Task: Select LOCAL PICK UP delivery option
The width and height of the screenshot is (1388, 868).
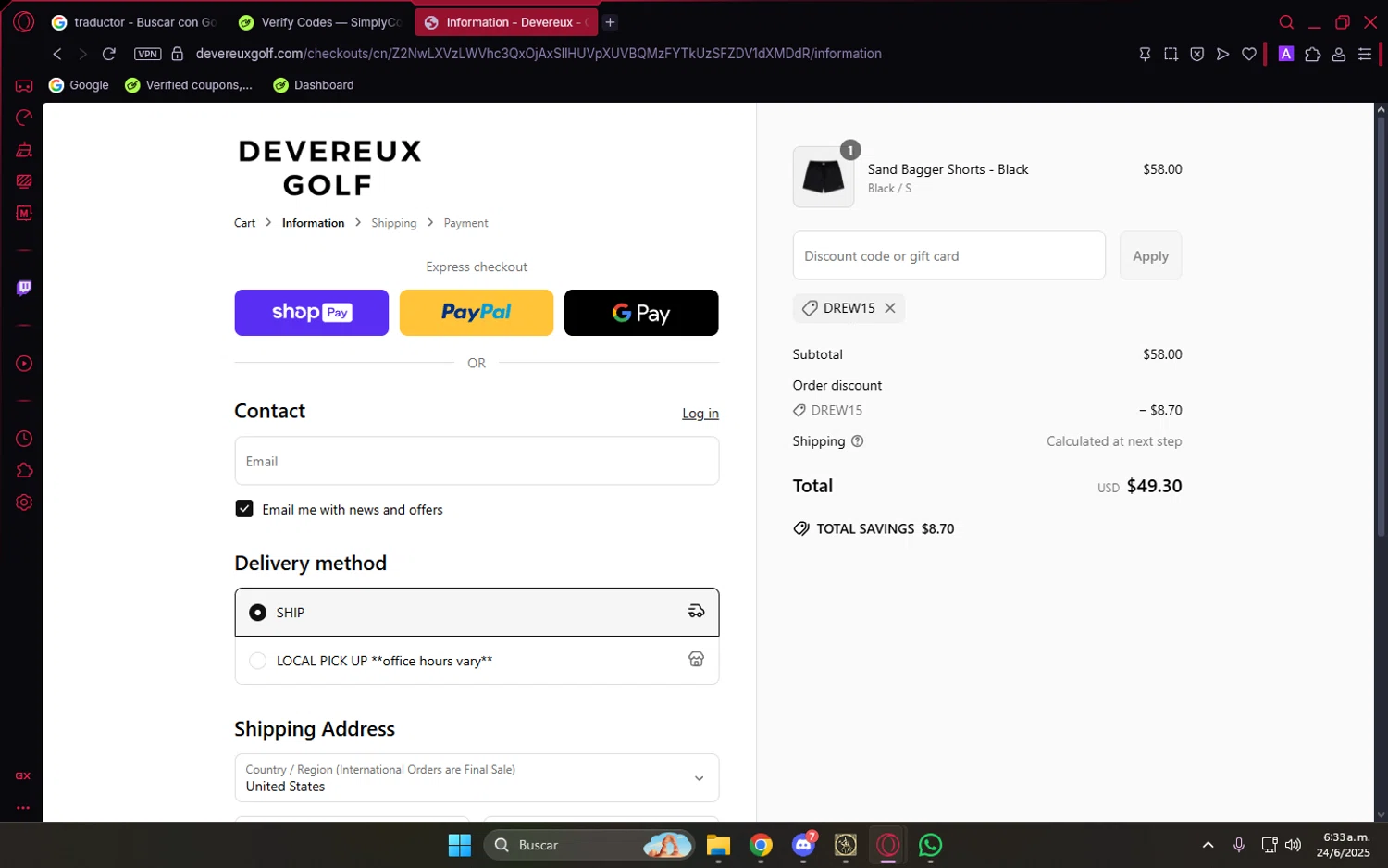Action: (477, 661)
